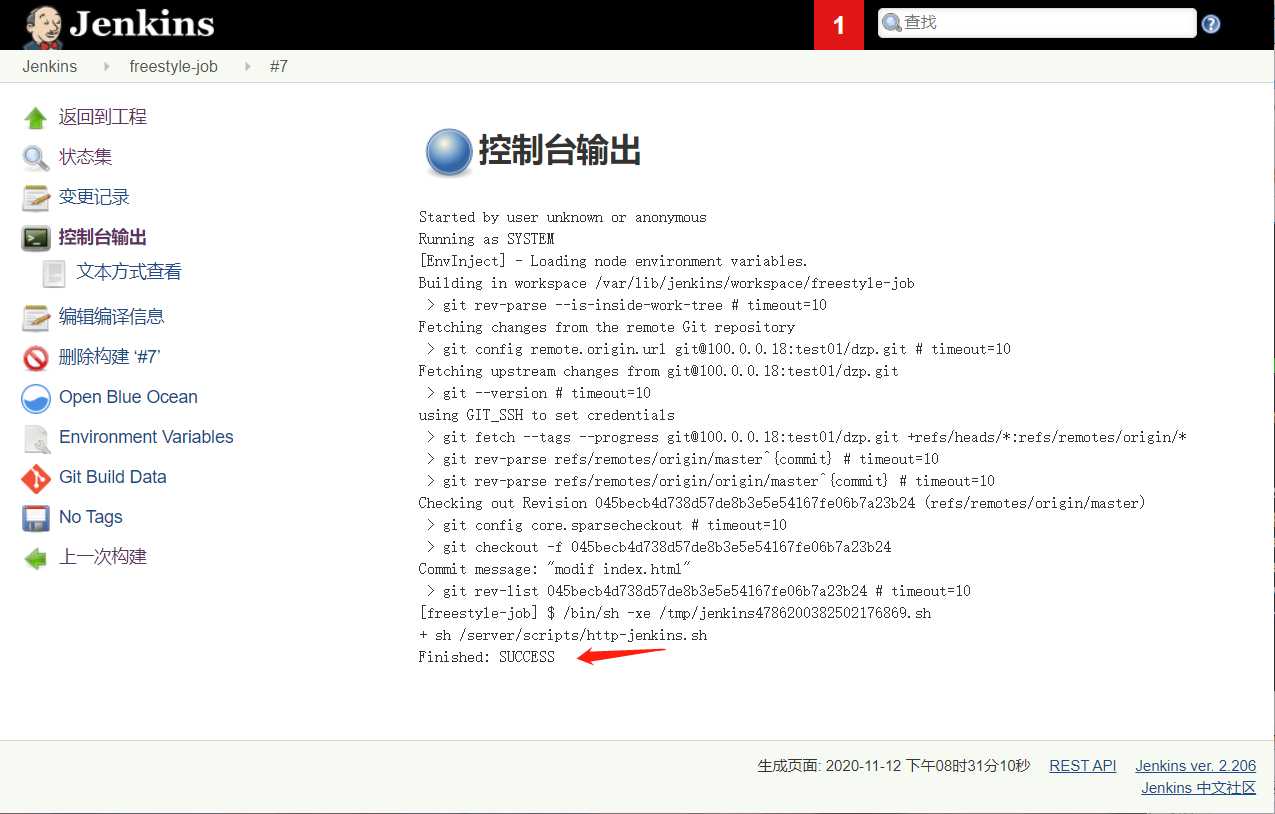Viewport: 1275px width, 814px height.
Task: Open 变更记录 changes page
Action: (x=94, y=197)
